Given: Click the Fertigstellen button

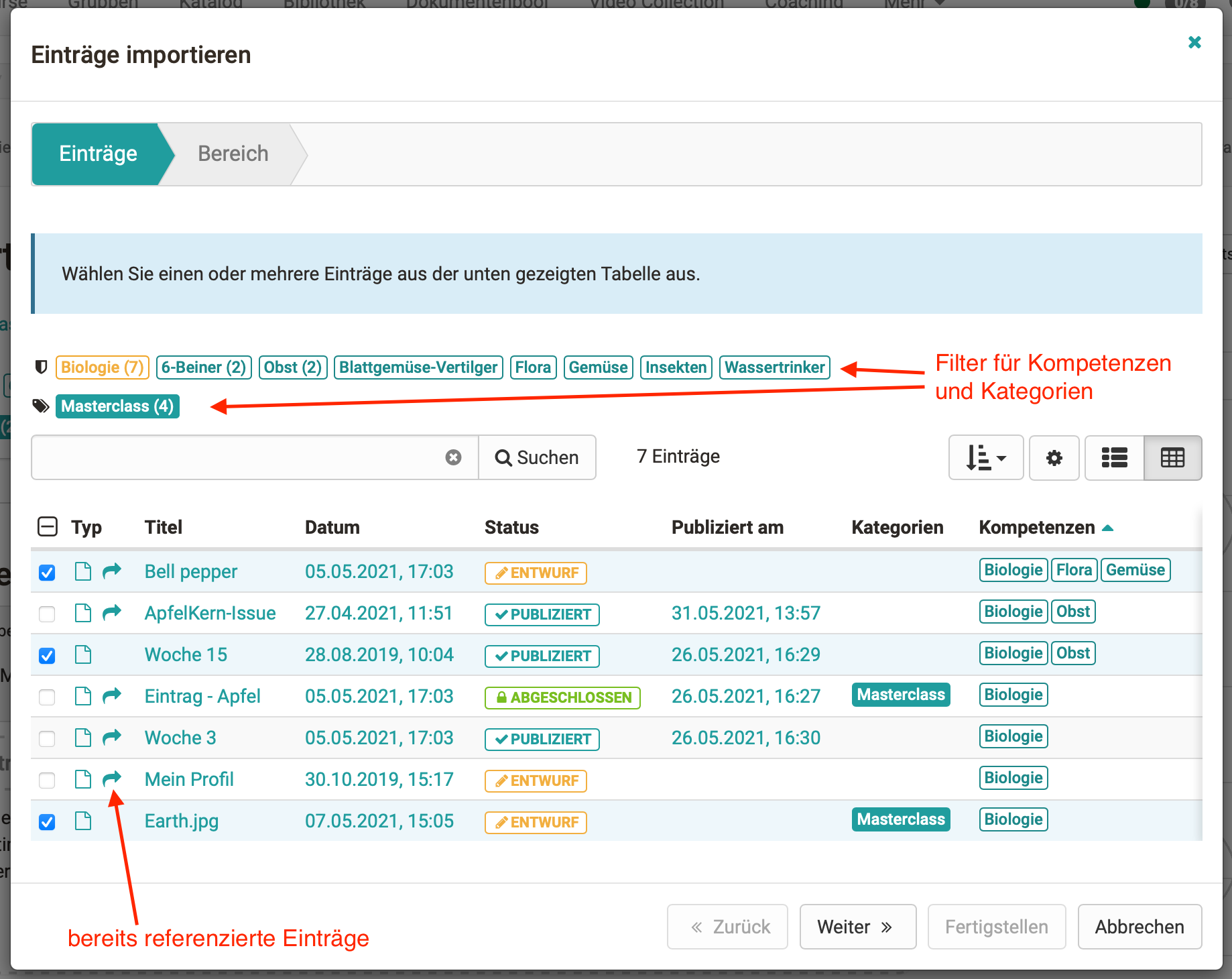Looking at the screenshot, I should click(997, 927).
